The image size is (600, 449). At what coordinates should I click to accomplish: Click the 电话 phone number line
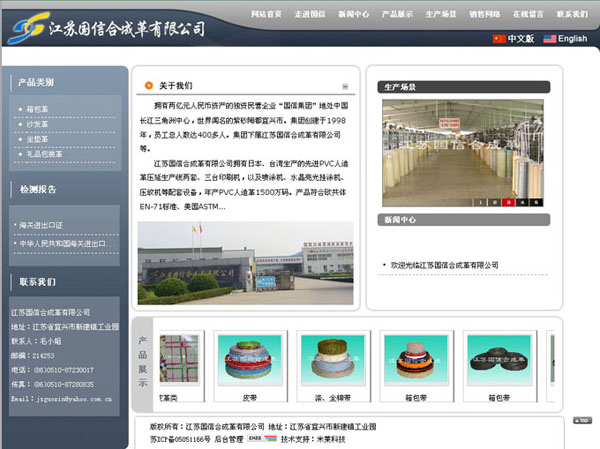pos(52,370)
